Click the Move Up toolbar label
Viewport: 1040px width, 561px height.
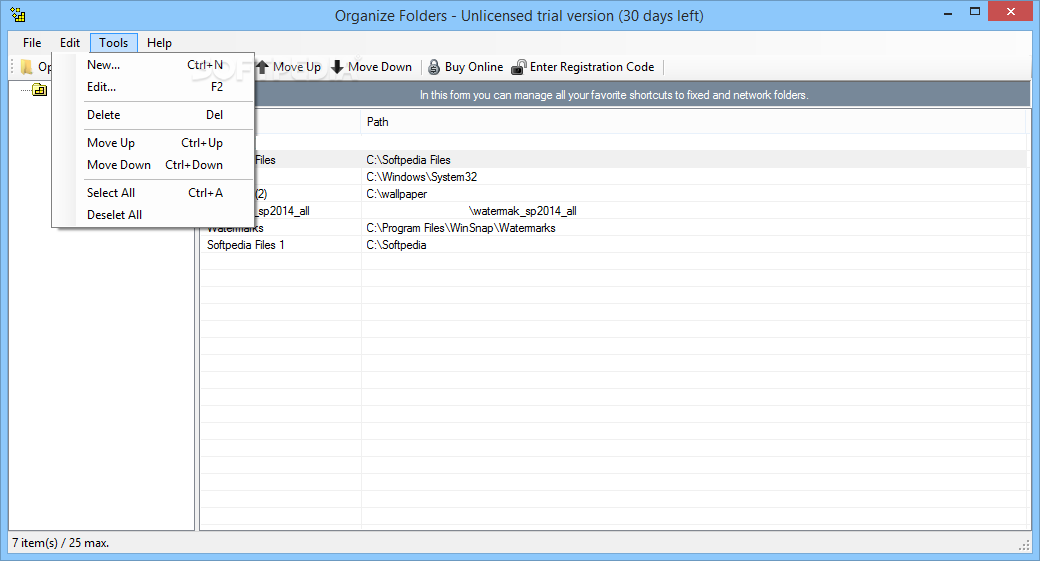coord(296,67)
